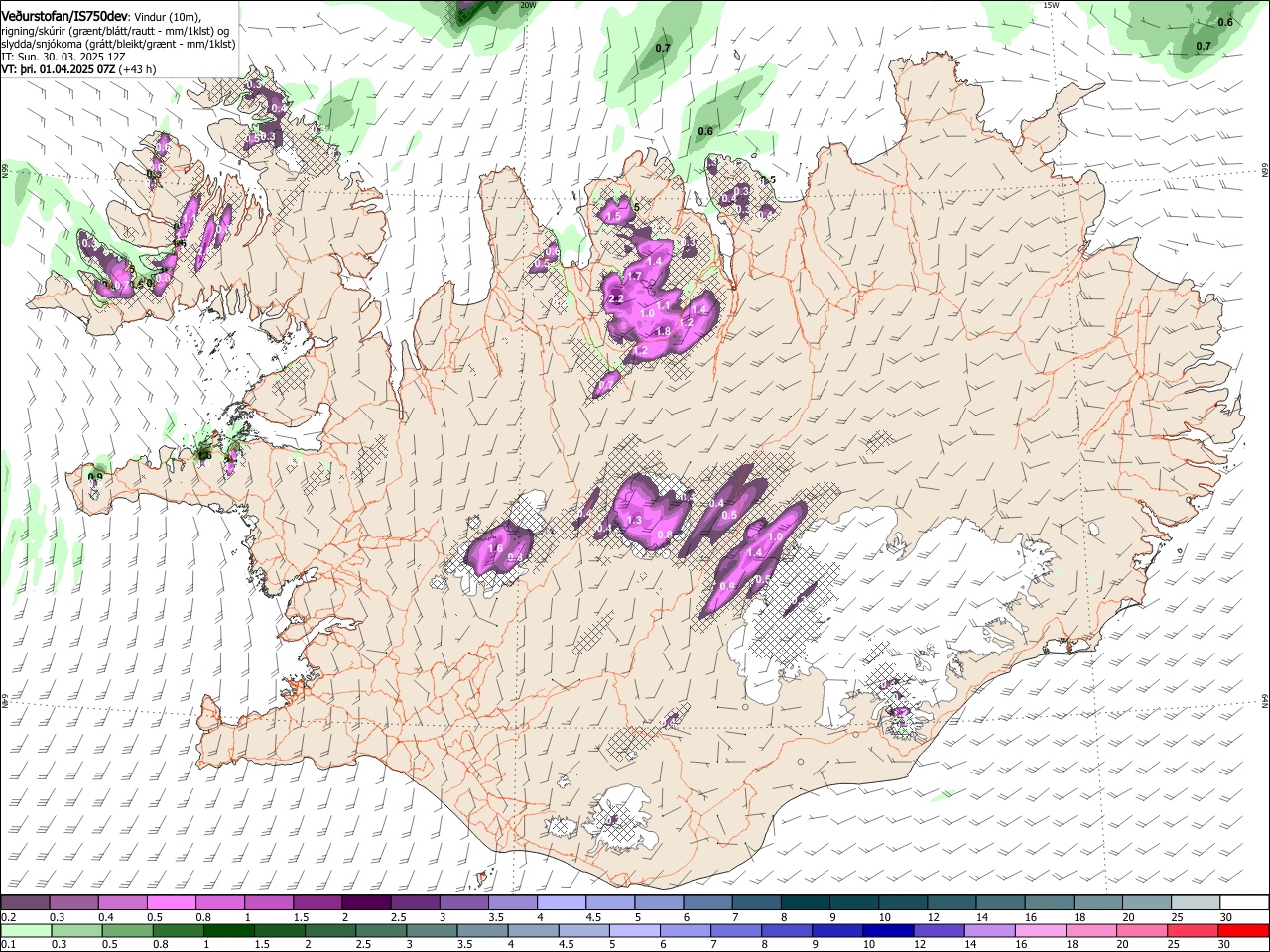
Task: Click the 'Vindur (10m)' text in header
Action: click(167, 15)
